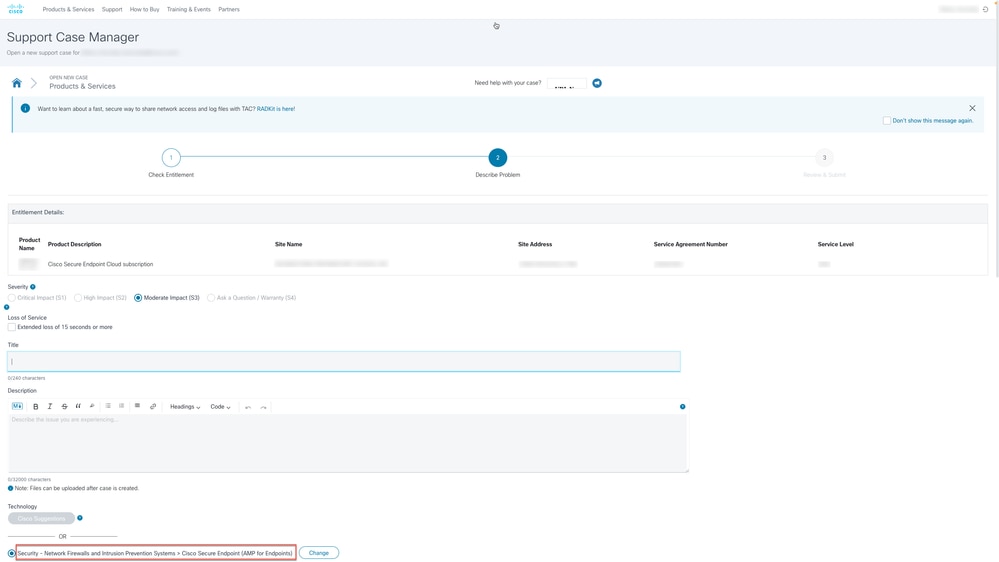Apply bold formatting in the description editor

click(x=36, y=407)
